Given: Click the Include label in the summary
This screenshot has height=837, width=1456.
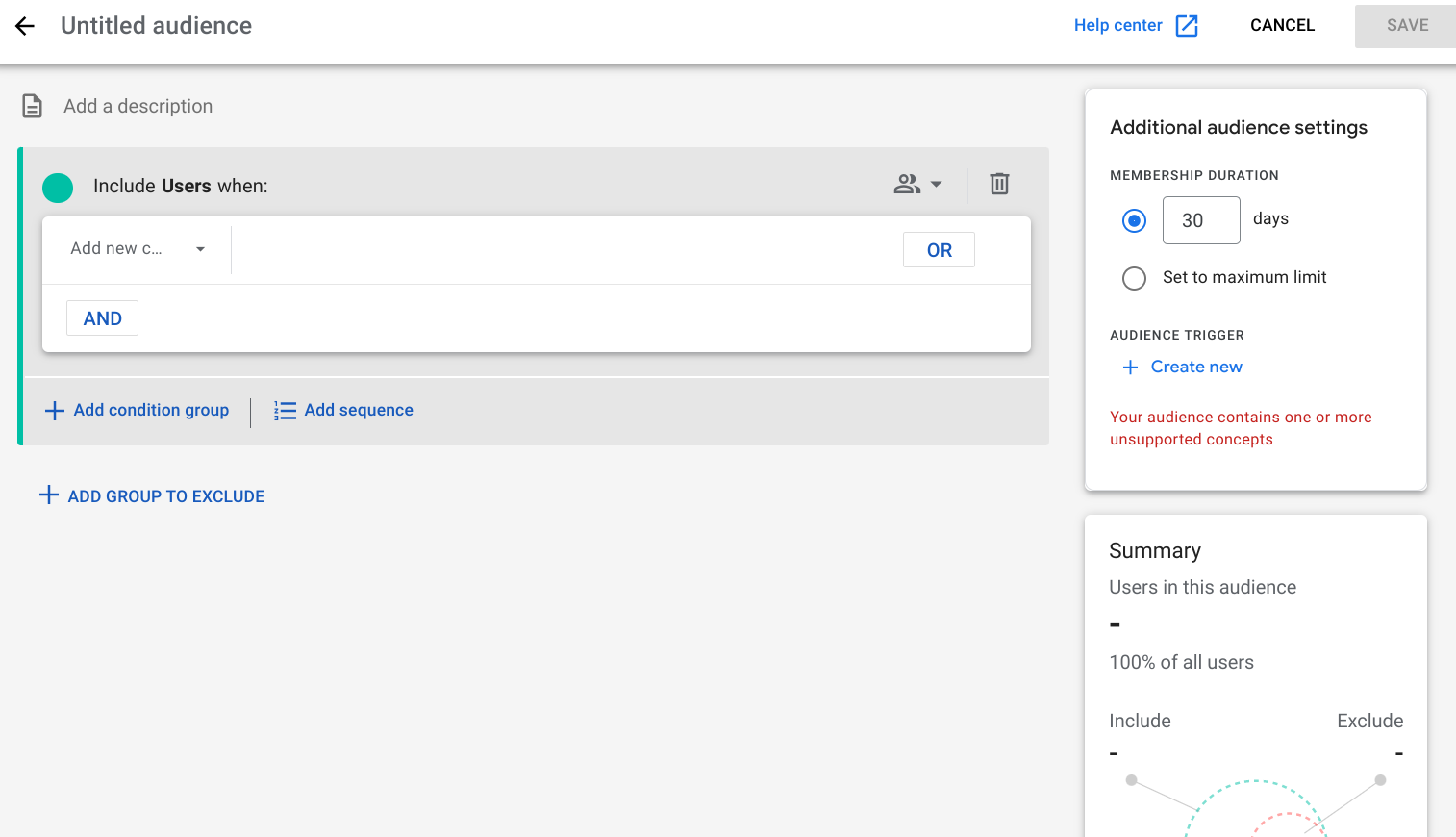Looking at the screenshot, I should coord(1140,722).
